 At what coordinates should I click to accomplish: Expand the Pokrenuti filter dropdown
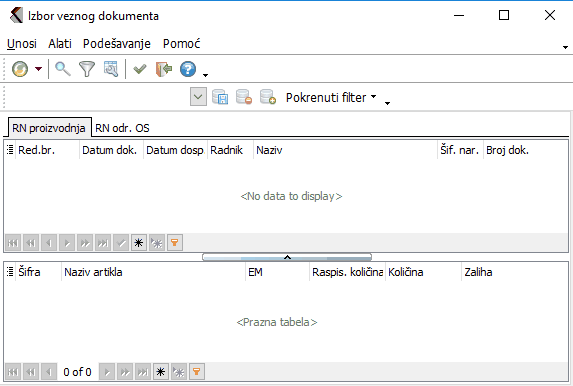point(331,98)
